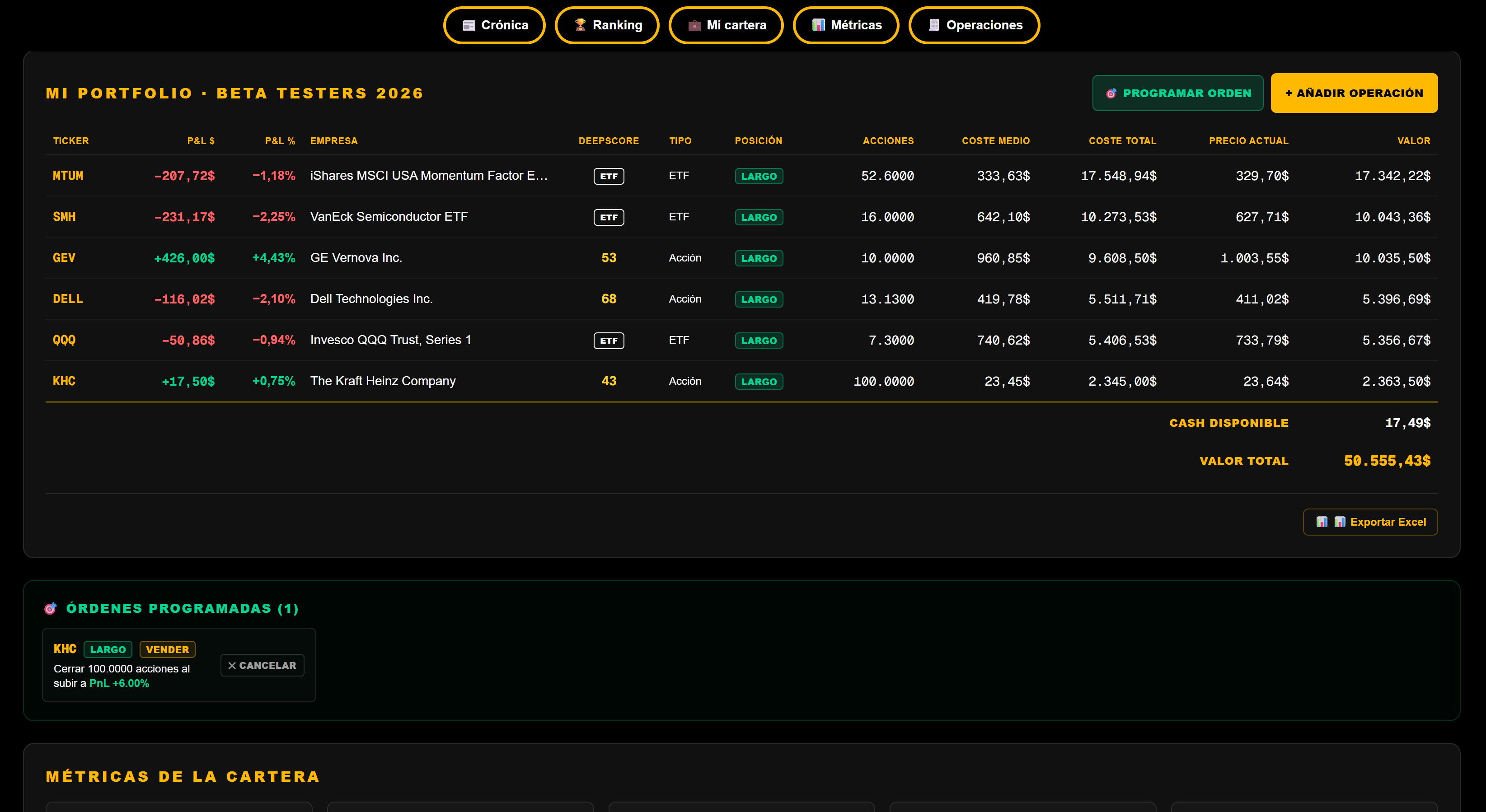Select the MTUM ticker
The width and height of the screenshot is (1486, 812).
click(x=68, y=176)
